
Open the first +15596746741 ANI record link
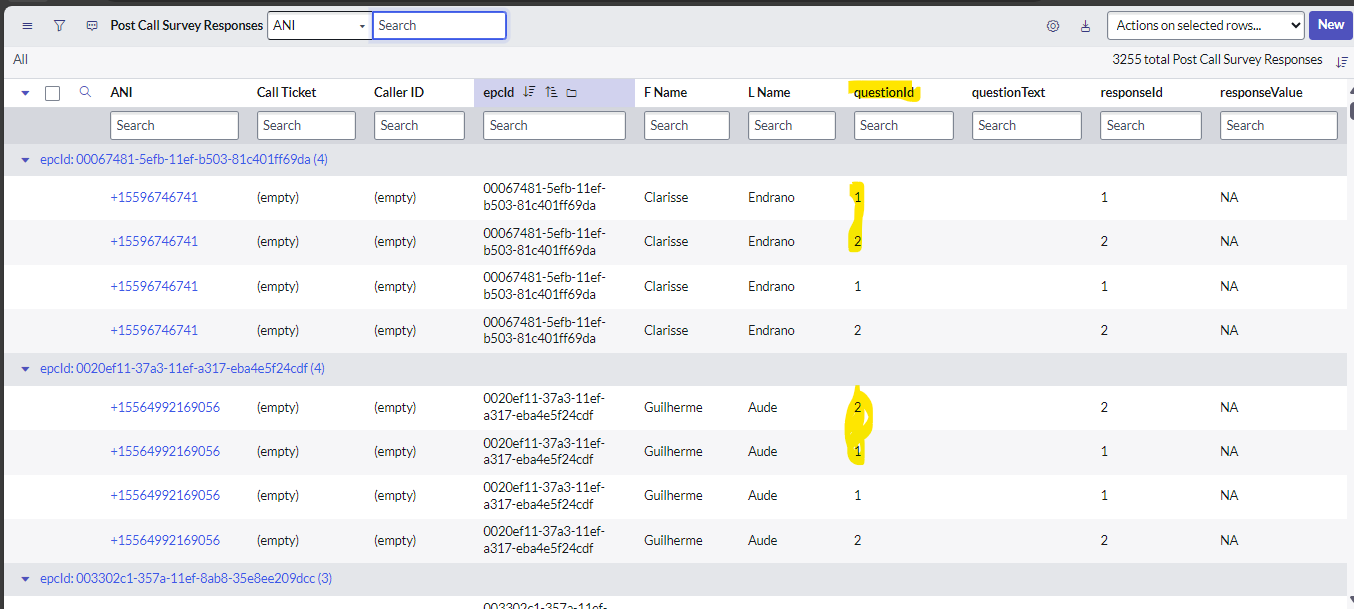point(154,198)
